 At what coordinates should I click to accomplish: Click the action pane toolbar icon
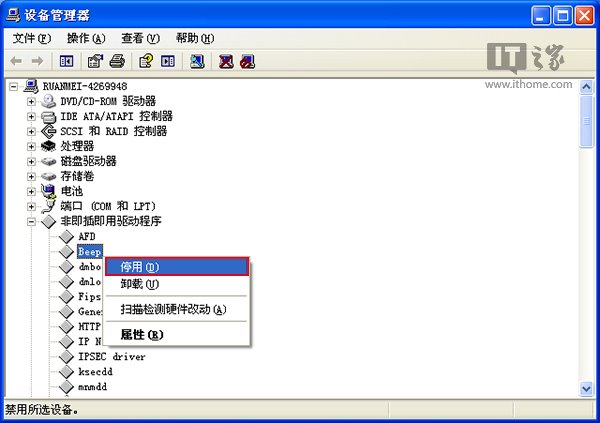168,61
